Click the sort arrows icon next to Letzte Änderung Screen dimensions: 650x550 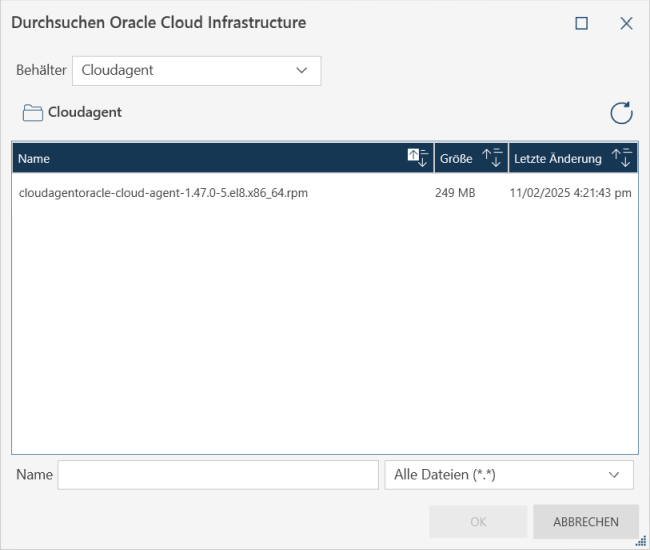click(x=621, y=158)
